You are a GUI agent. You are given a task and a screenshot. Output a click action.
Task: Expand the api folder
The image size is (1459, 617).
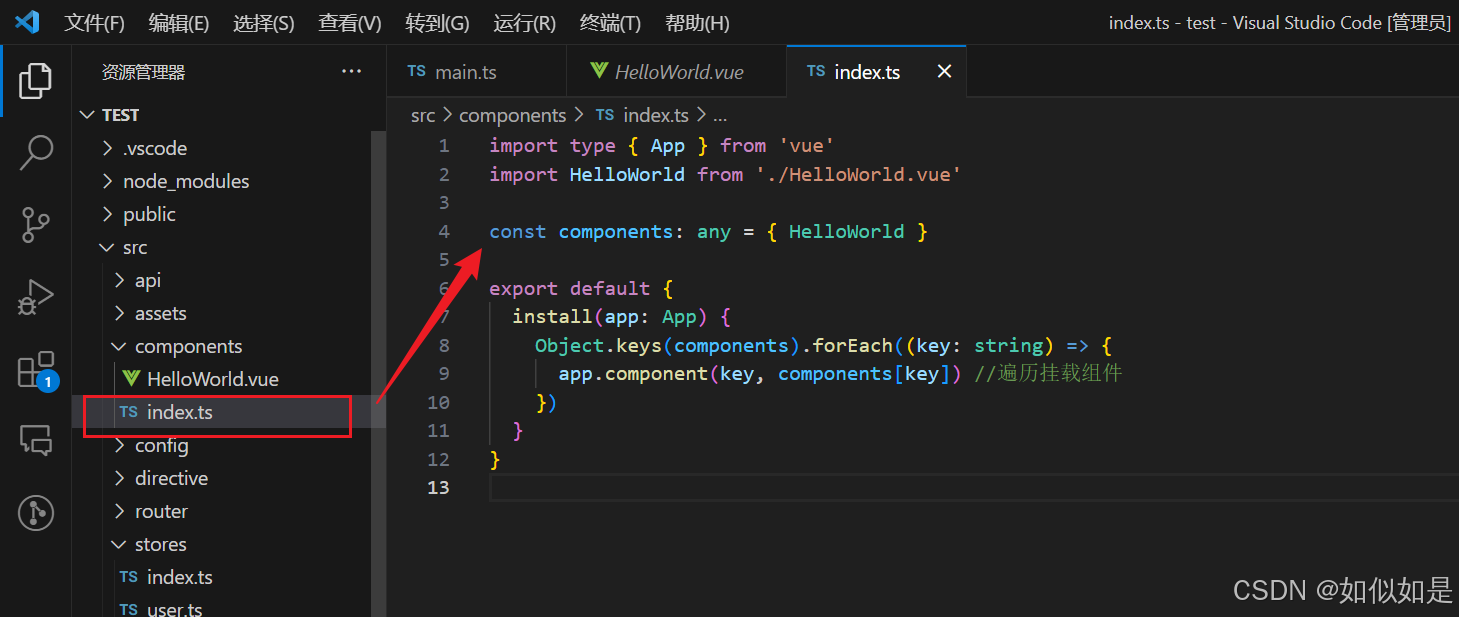tap(120, 280)
